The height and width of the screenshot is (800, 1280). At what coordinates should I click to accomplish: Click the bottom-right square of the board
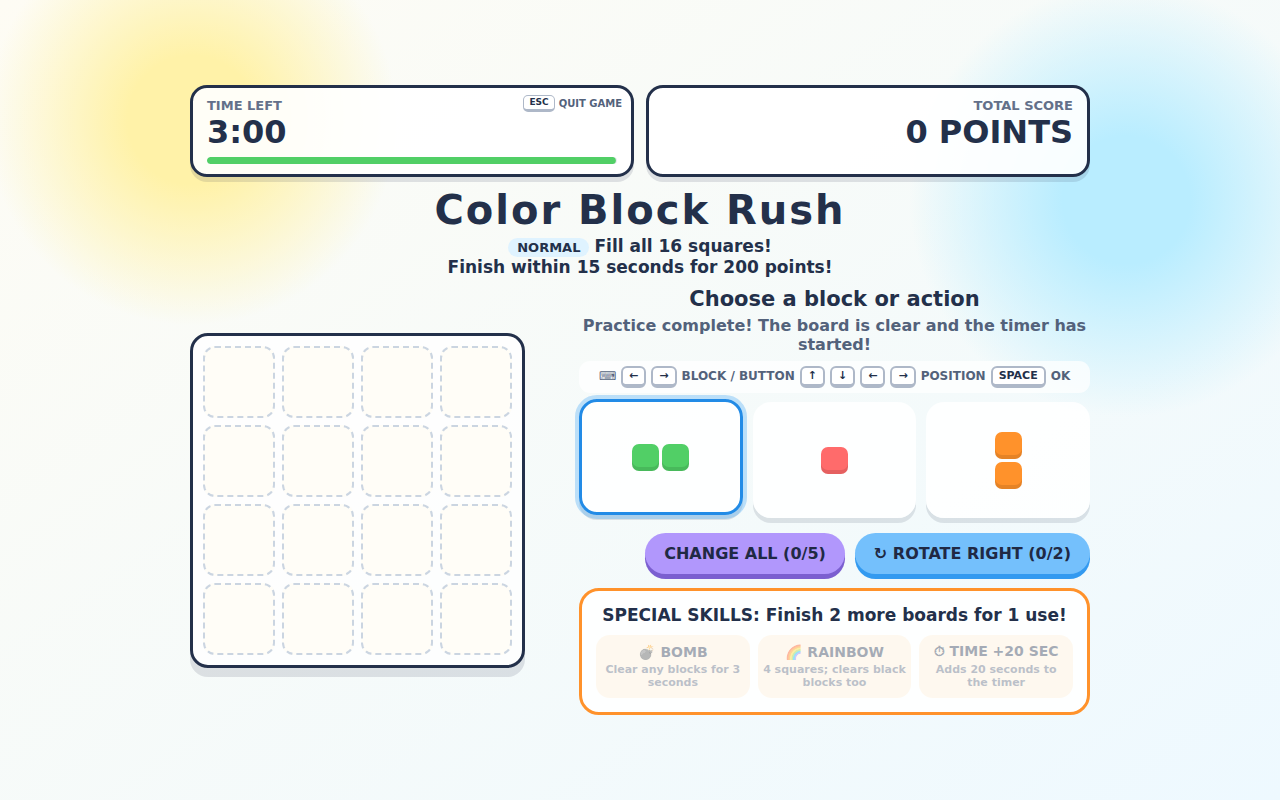tap(476, 619)
